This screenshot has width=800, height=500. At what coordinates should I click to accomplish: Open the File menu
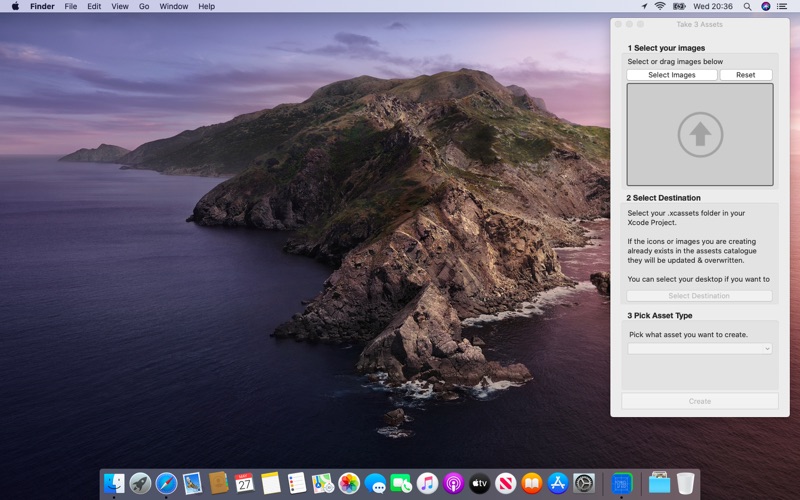70,6
